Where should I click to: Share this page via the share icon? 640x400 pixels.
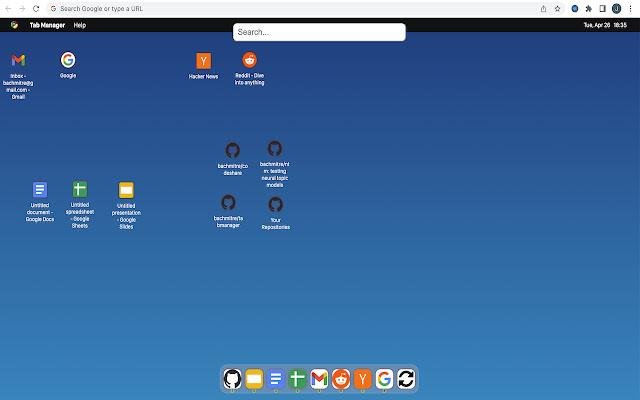tap(543, 9)
